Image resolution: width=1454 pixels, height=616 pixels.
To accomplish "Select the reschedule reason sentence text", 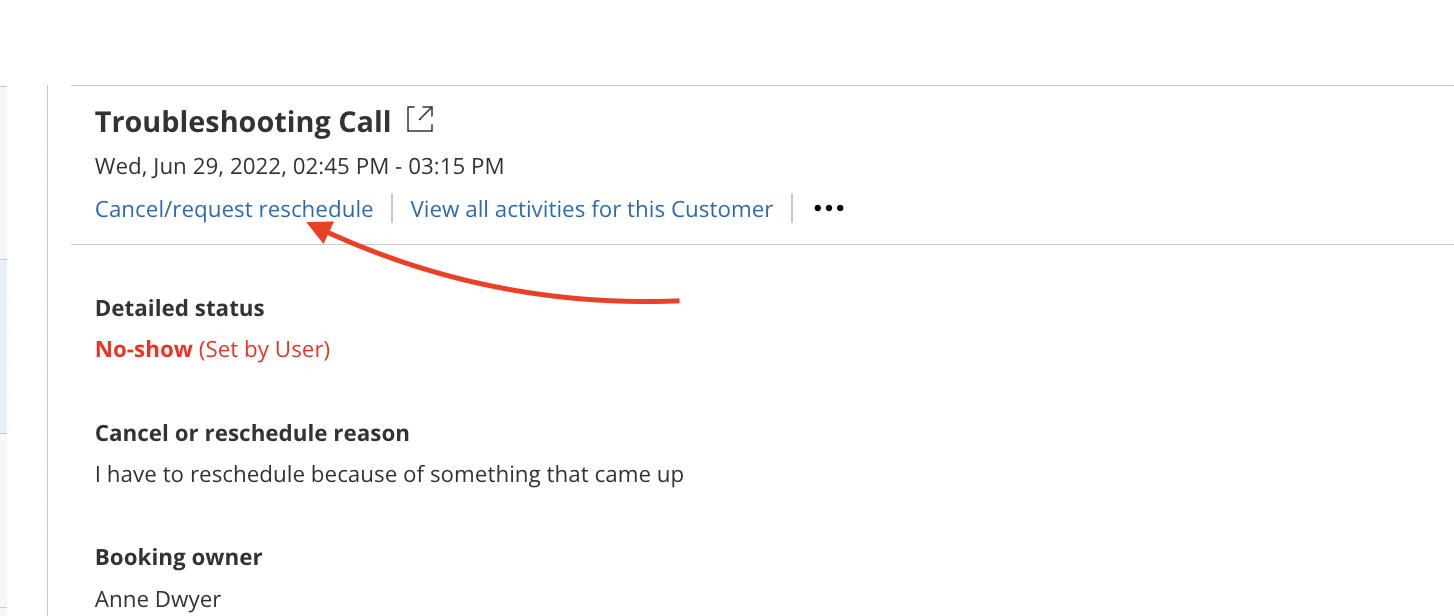I will coord(389,474).
